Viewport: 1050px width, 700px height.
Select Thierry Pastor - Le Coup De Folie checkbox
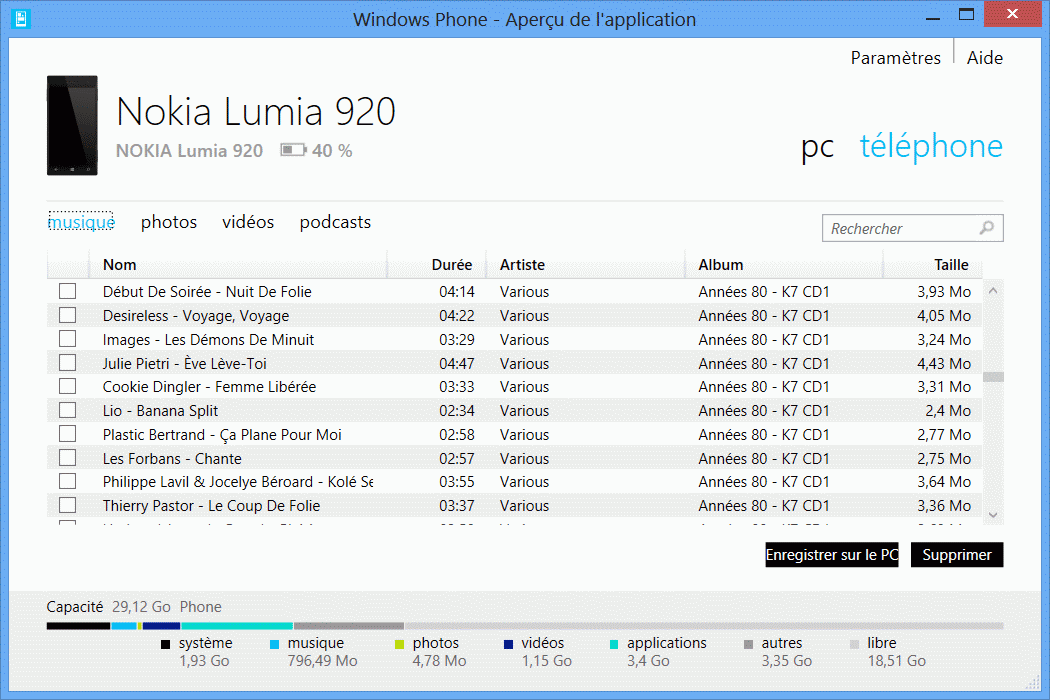click(x=68, y=505)
